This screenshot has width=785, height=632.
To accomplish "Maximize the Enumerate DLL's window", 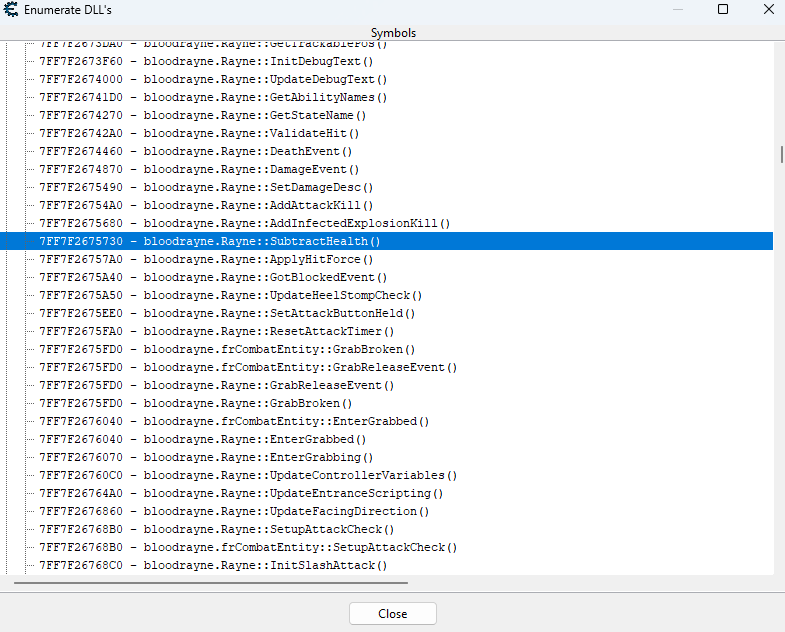I will coord(723,9).
